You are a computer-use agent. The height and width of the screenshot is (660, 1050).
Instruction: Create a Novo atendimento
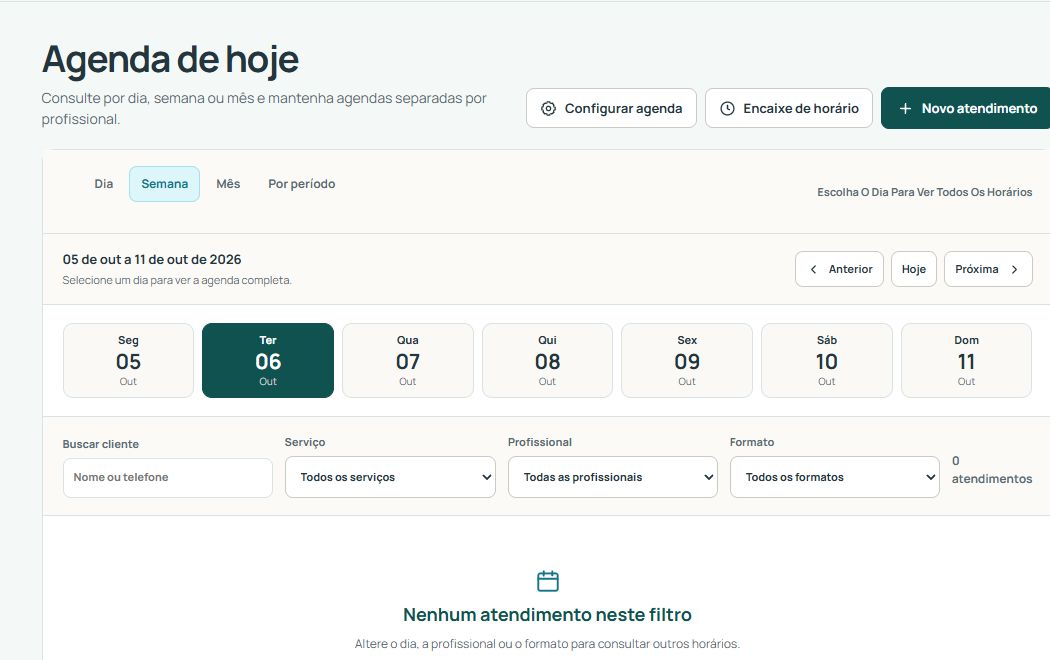967,108
